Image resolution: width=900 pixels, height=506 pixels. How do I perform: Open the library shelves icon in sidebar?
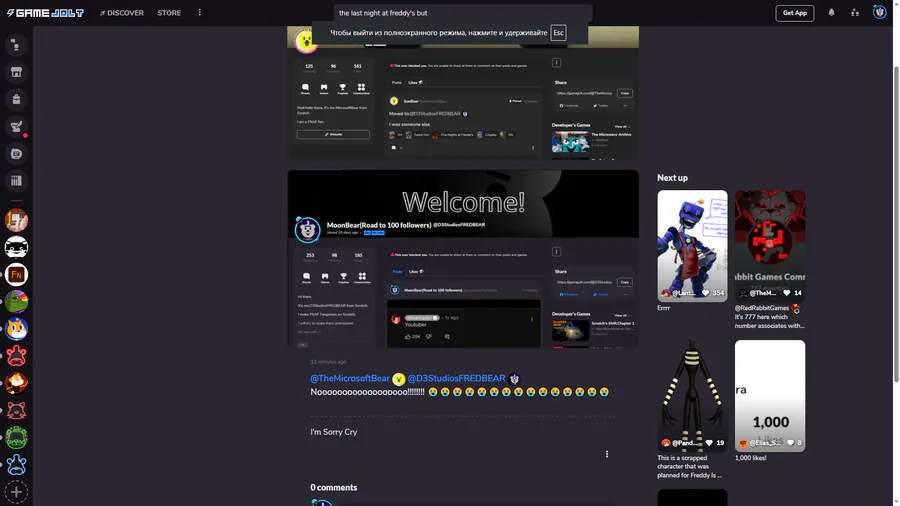16,181
